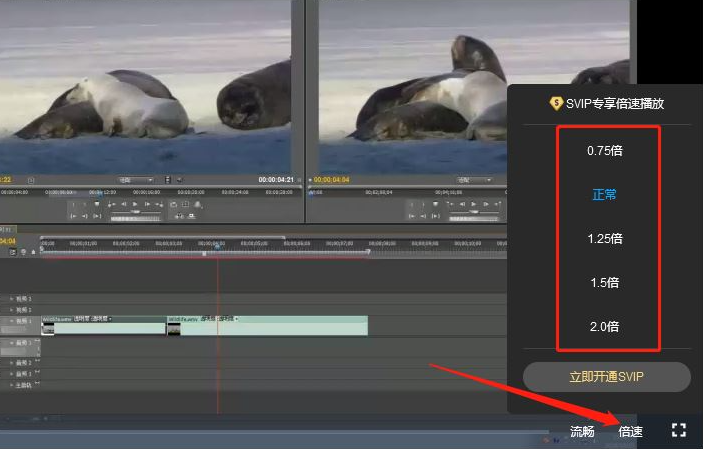The height and width of the screenshot is (449, 703).
Task: Expand the 主音轨 master track
Action: click(x=12, y=385)
